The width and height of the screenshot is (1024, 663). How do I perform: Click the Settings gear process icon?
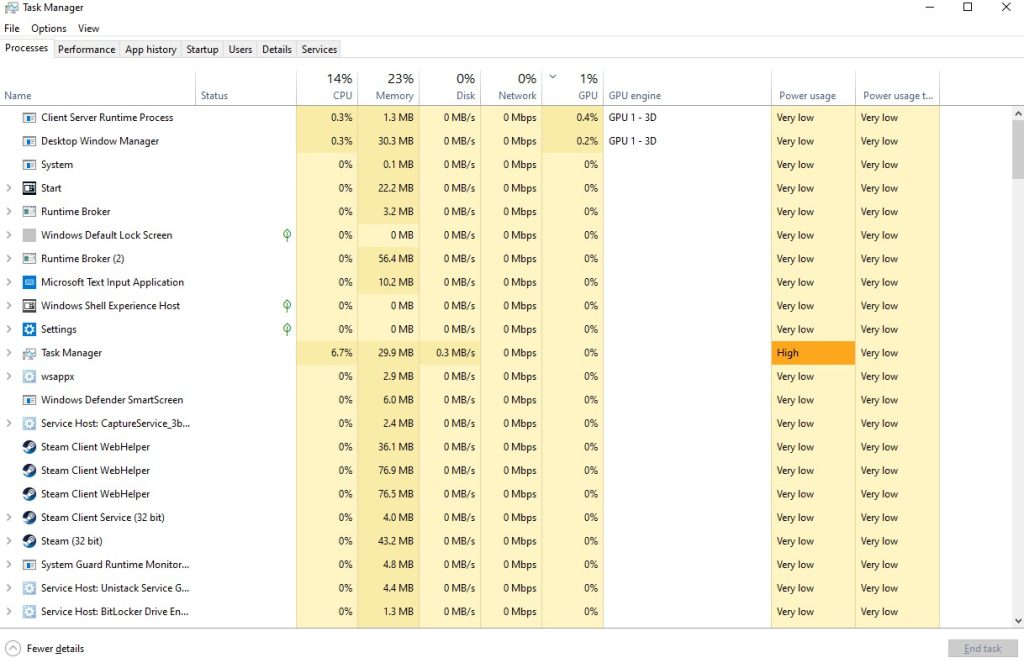29,329
